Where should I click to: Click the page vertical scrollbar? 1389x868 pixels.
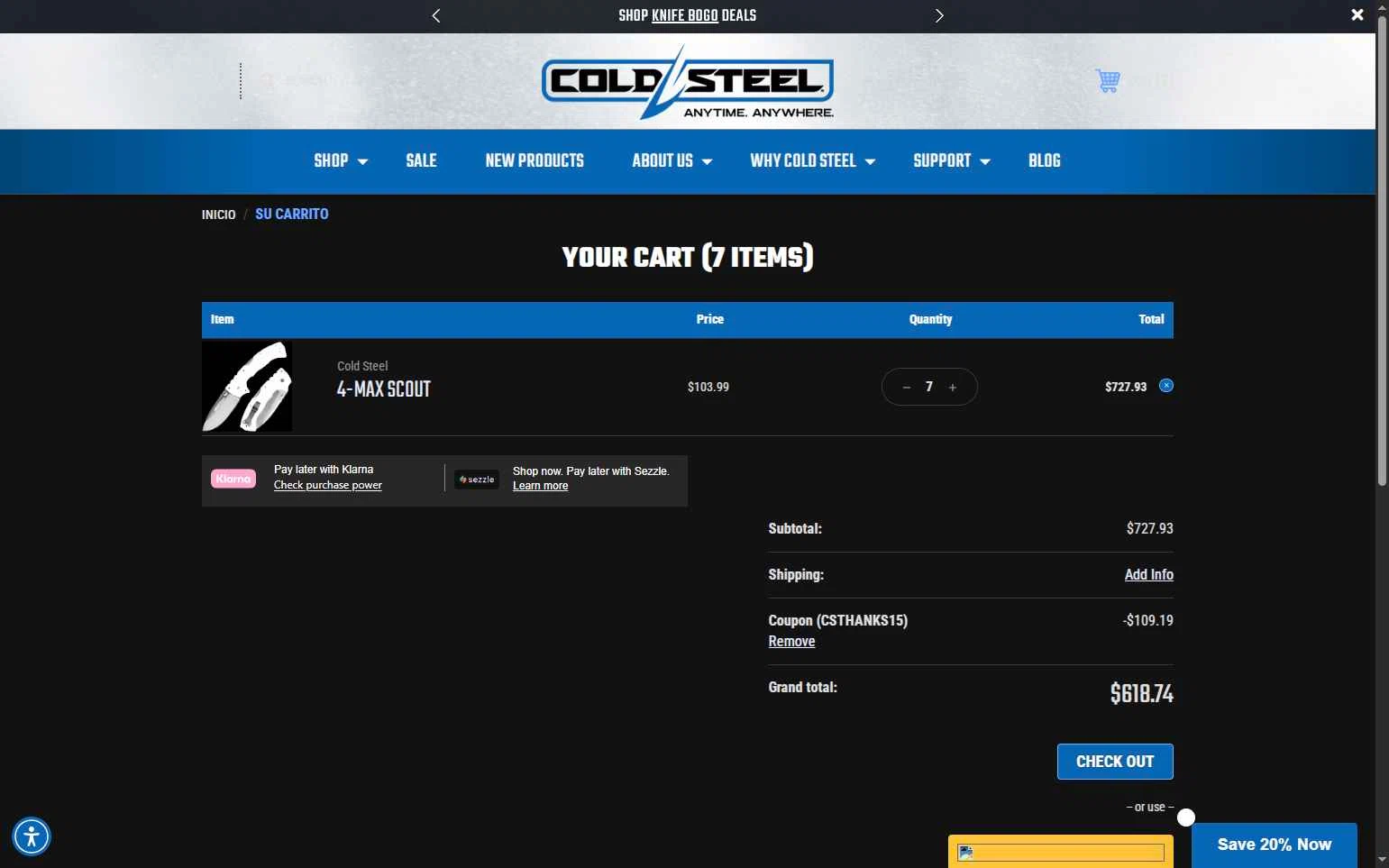click(x=1382, y=252)
